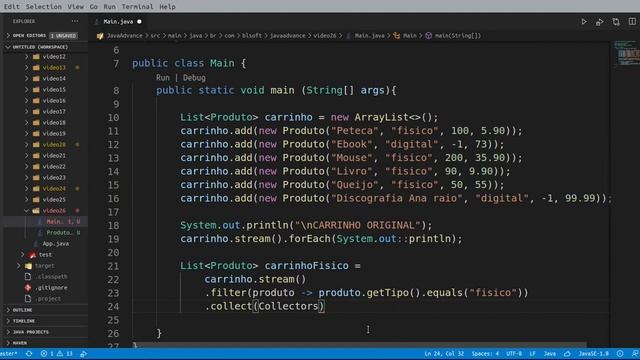Click Ln 24, Col 32 in status bar
This screenshot has width=640, height=360.
coord(444,354)
